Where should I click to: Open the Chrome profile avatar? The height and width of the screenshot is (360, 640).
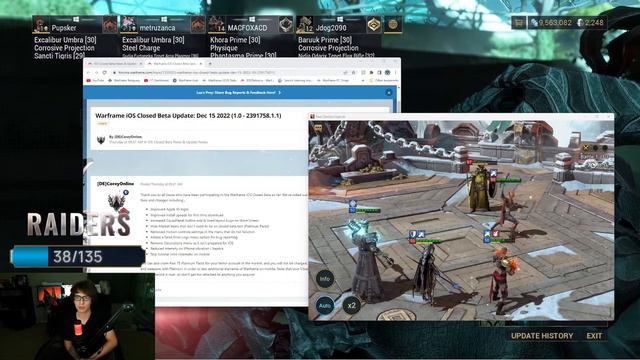(387, 73)
